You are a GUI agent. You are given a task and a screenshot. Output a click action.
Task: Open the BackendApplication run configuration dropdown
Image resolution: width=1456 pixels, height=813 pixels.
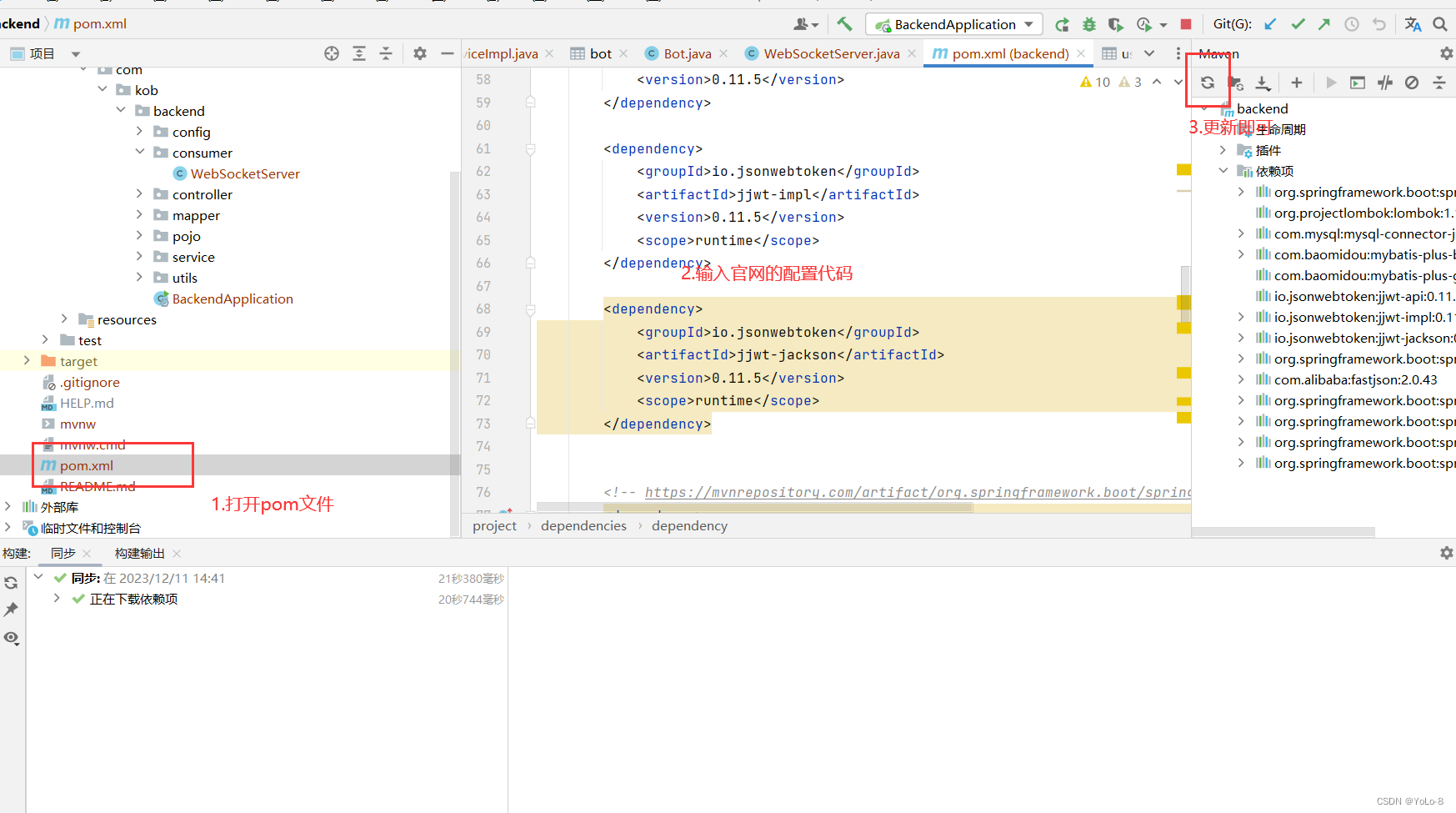click(x=1029, y=23)
